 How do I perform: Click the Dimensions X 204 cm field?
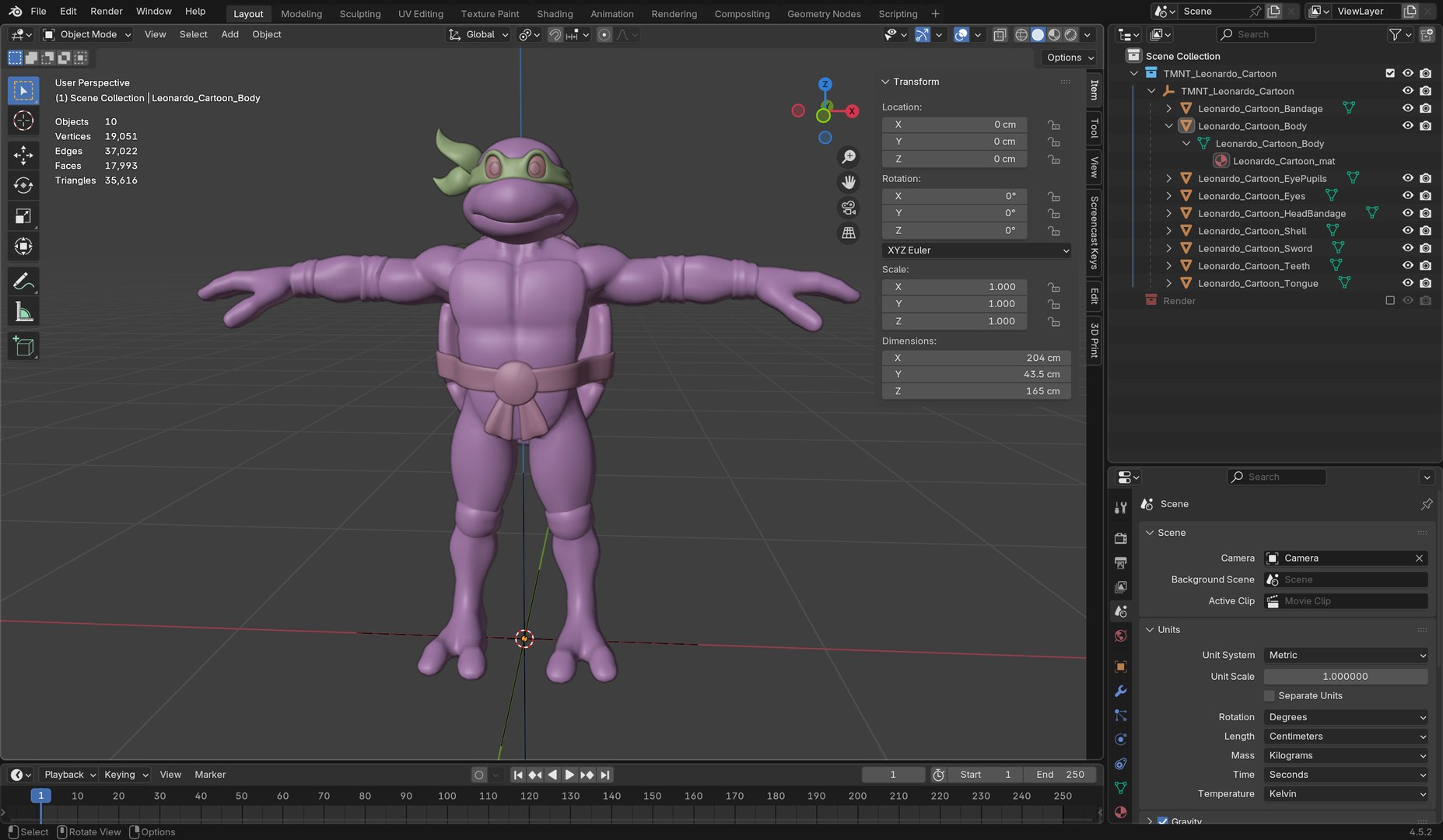(x=976, y=358)
